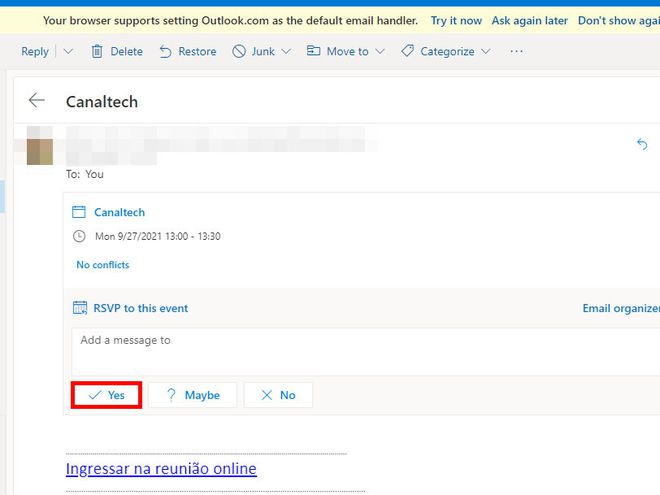Click the Delete trash icon

[97, 51]
